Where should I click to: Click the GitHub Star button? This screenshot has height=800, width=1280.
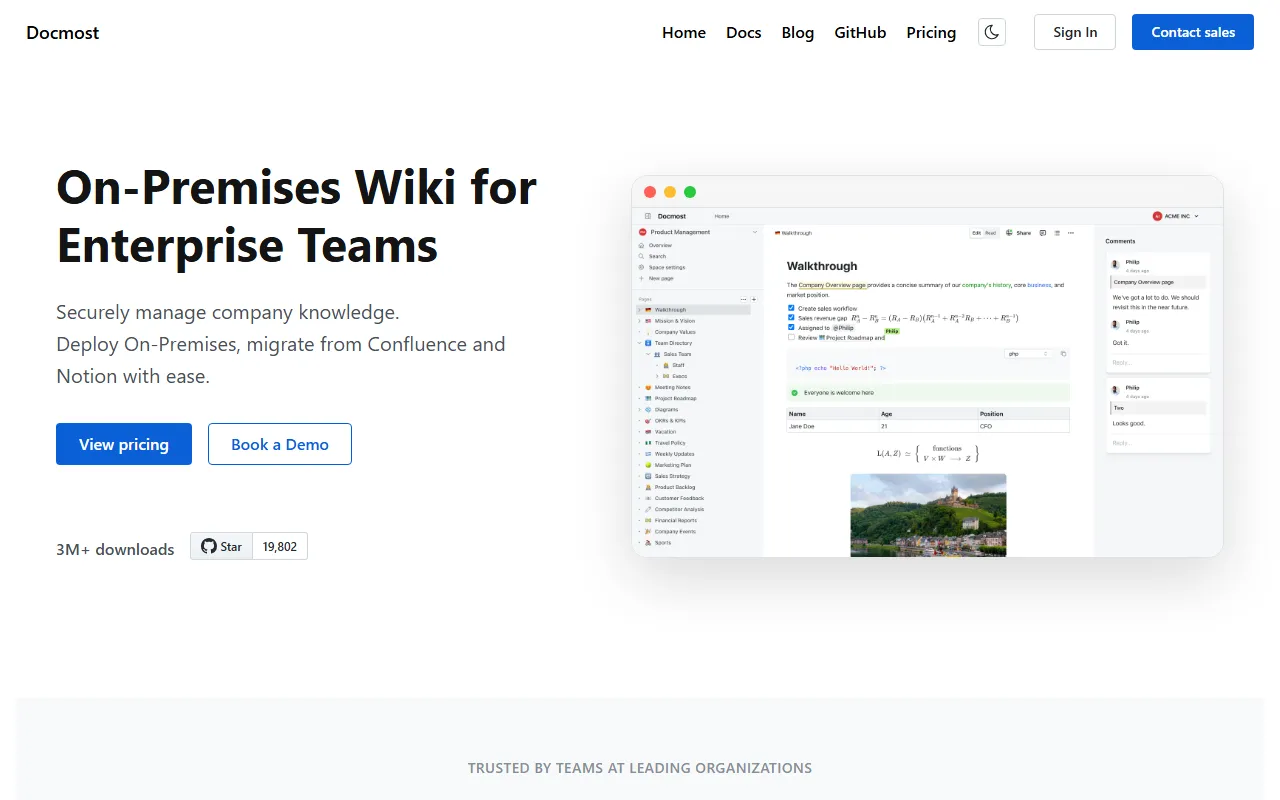tap(221, 546)
